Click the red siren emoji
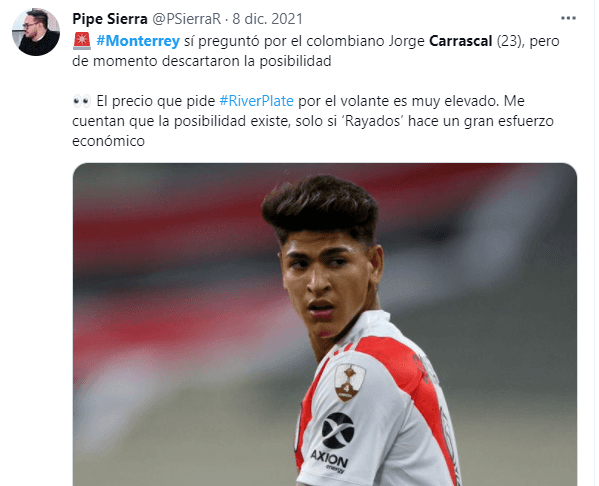The image size is (599, 486). pyautogui.click(x=82, y=41)
